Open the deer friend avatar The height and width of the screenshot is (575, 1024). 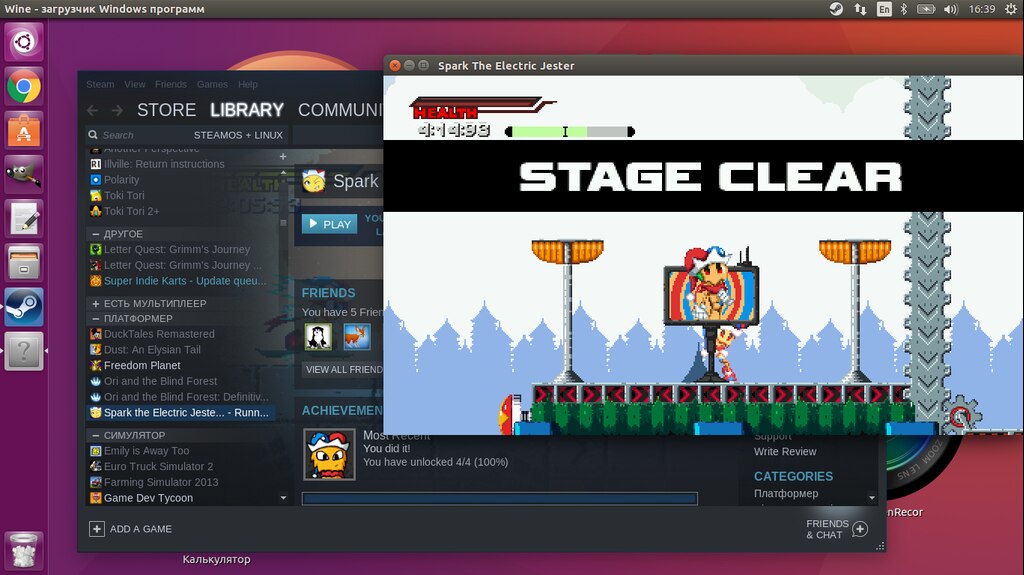(x=357, y=337)
